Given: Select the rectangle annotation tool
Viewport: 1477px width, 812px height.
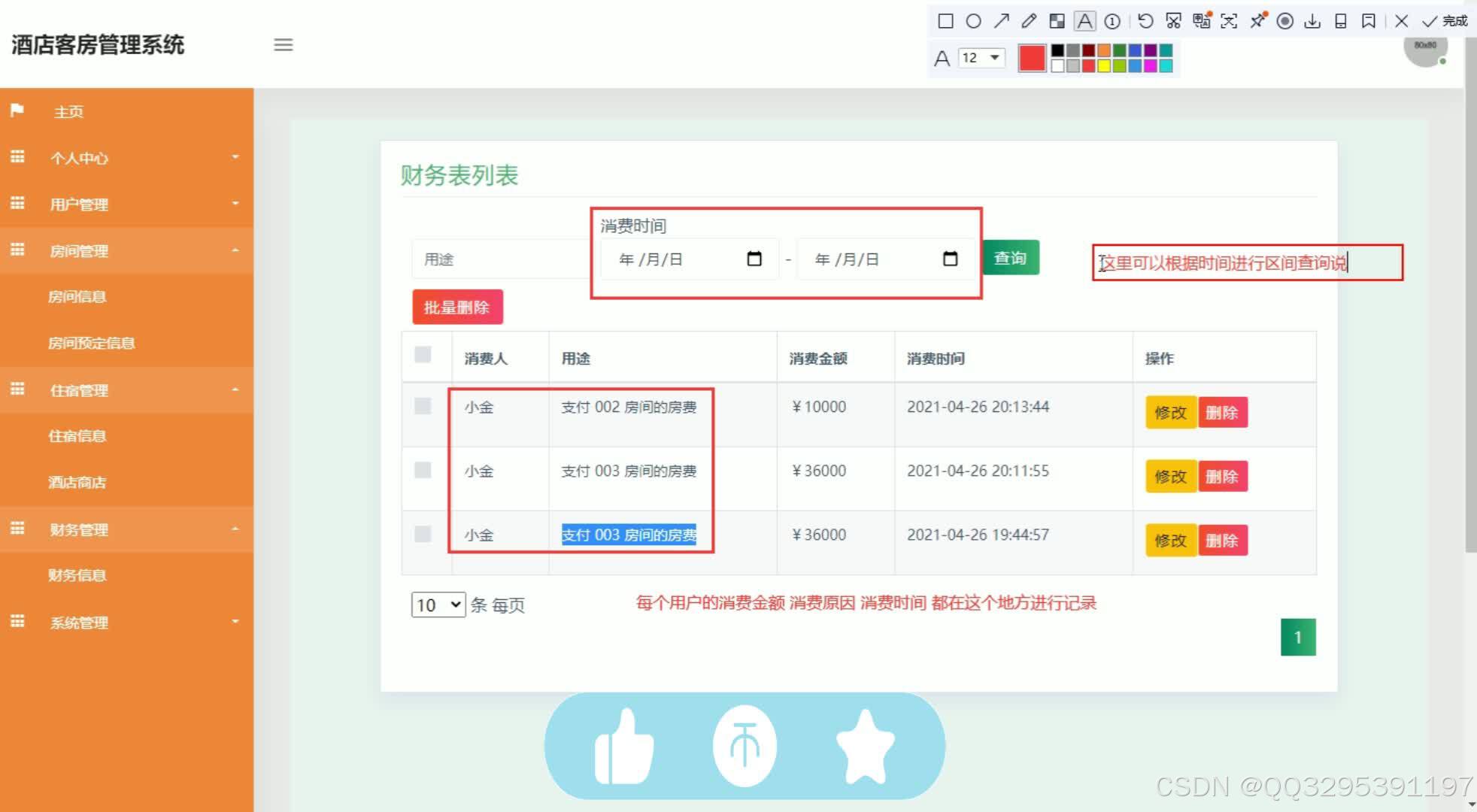Looking at the screenshot, I should (x=945, y=21).
